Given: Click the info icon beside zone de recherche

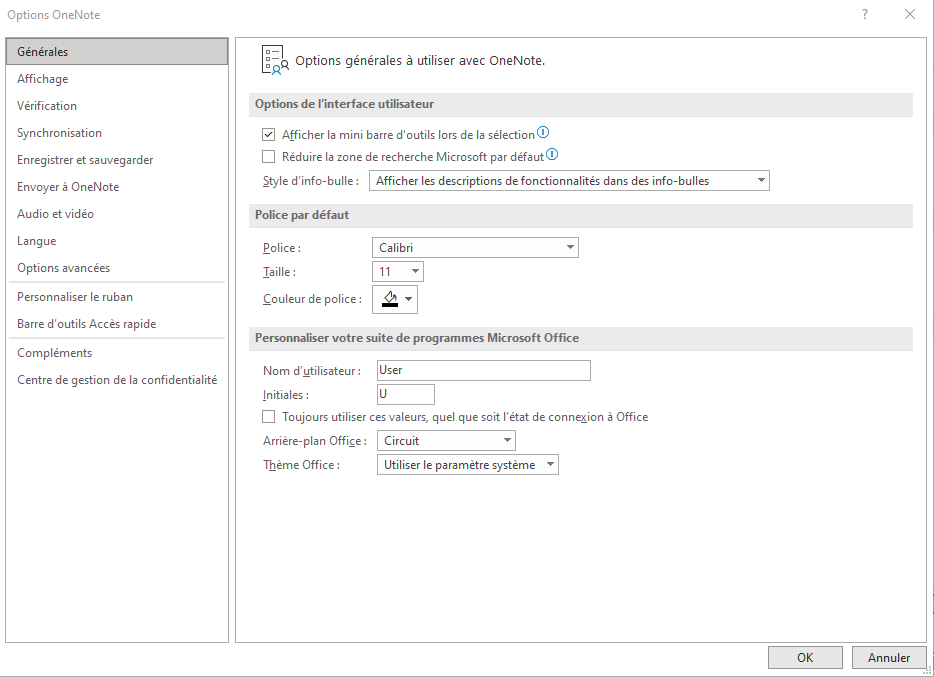Looking at the screenshot, I should coord(552,155).
